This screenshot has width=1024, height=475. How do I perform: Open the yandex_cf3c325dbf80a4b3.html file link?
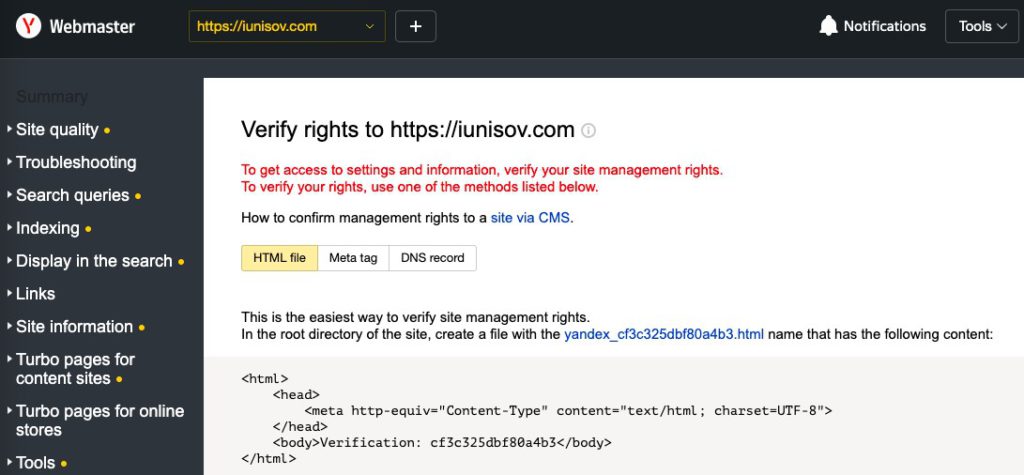pyautogui.click(x=664, y=335)
